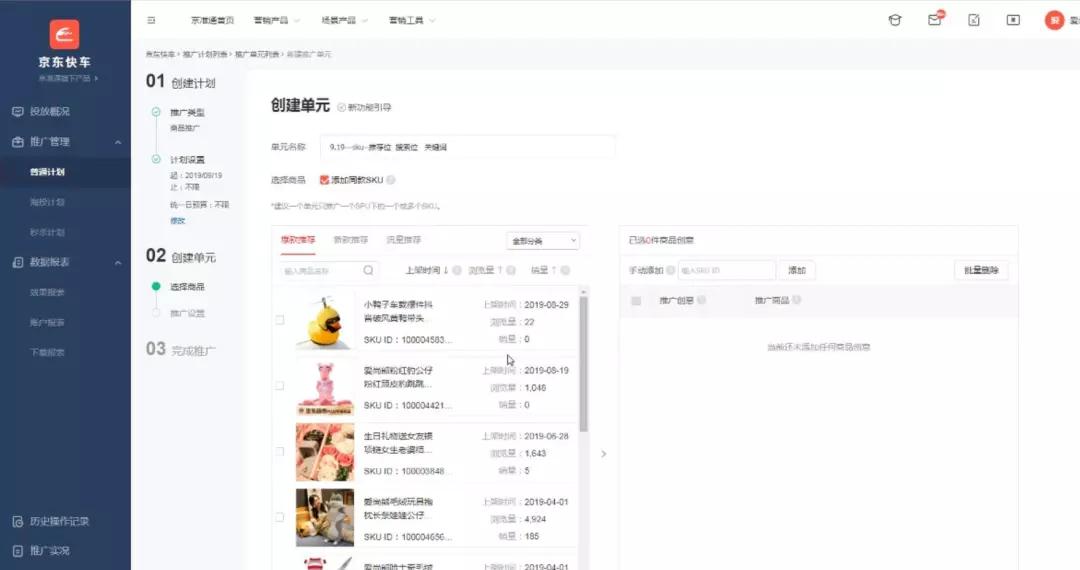Screen dimensions: 1080x570
Task: Open the 全部分类 category dropdown
Action: click(543, 241)
